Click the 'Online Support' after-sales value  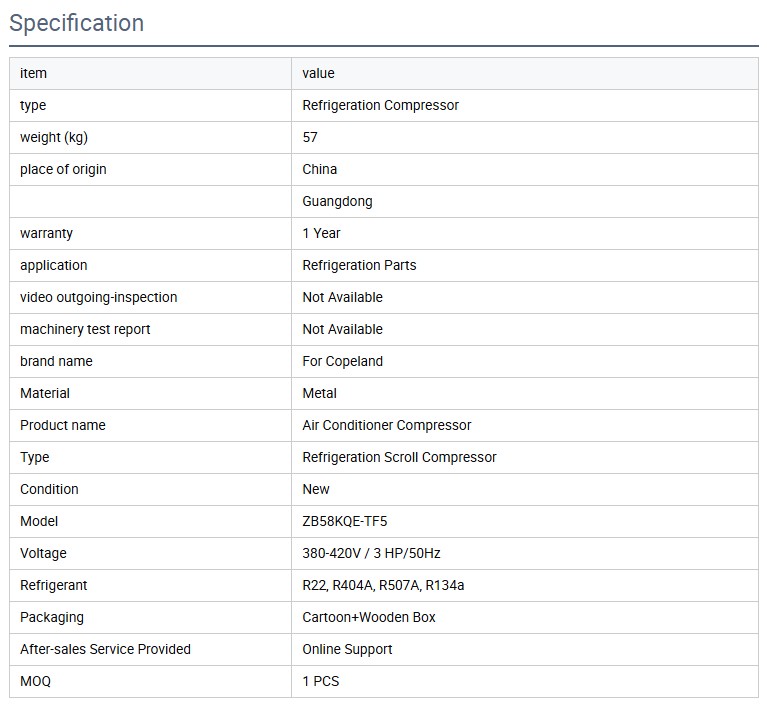[x=347, y=649]
